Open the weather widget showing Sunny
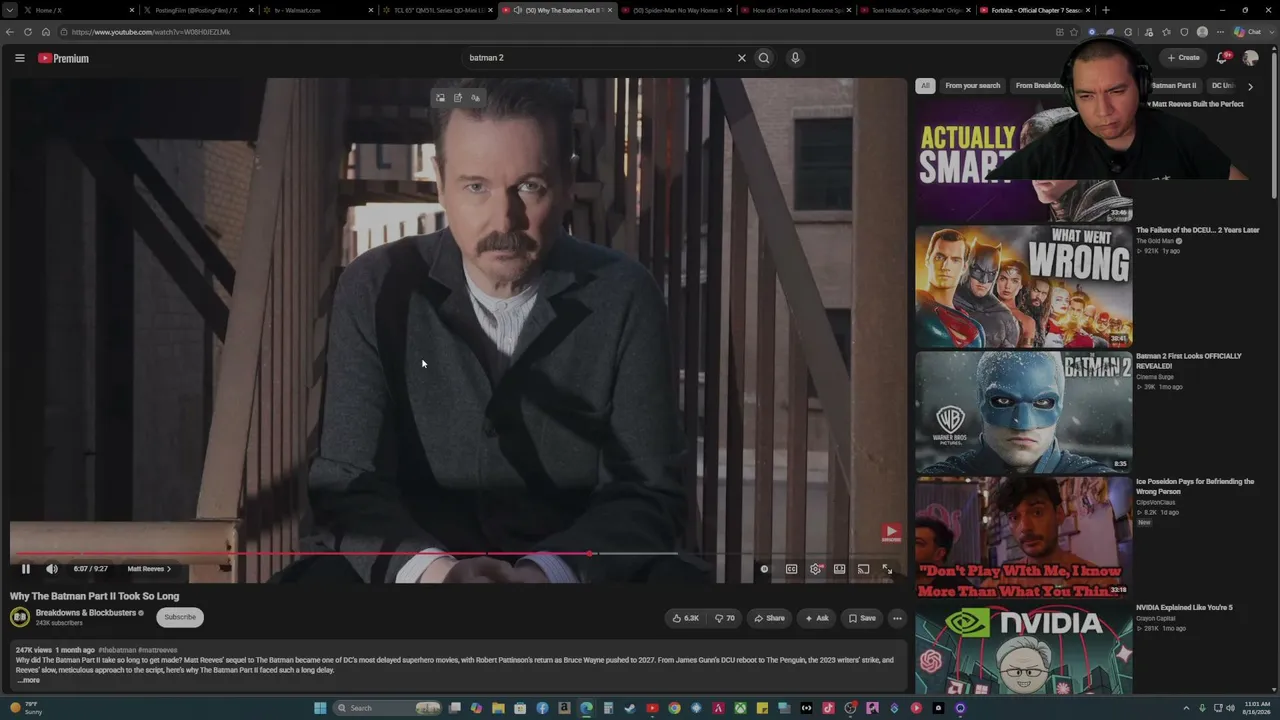Viewport: 1280px width, 720px height. click(26, 708)
